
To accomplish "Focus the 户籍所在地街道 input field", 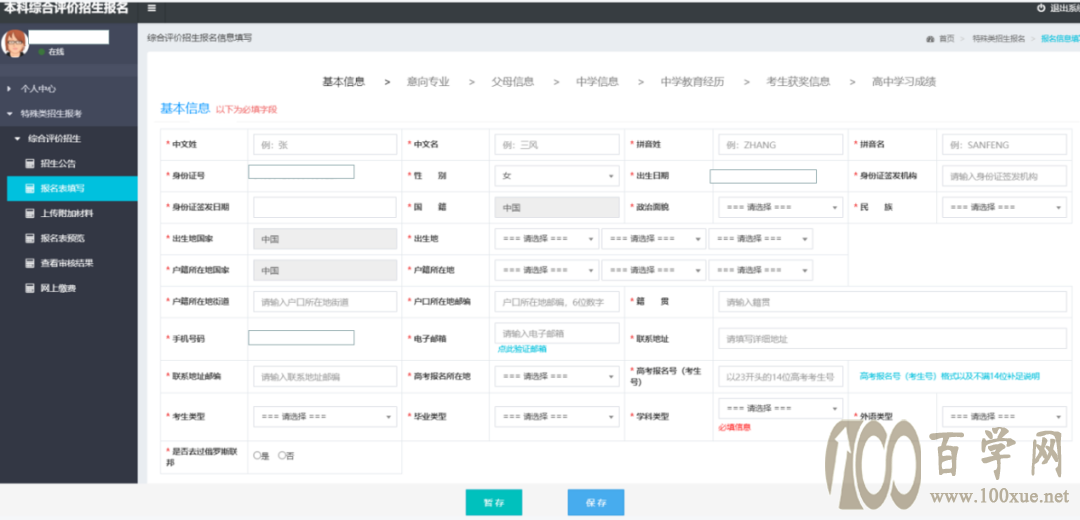I will coord(325,302).
